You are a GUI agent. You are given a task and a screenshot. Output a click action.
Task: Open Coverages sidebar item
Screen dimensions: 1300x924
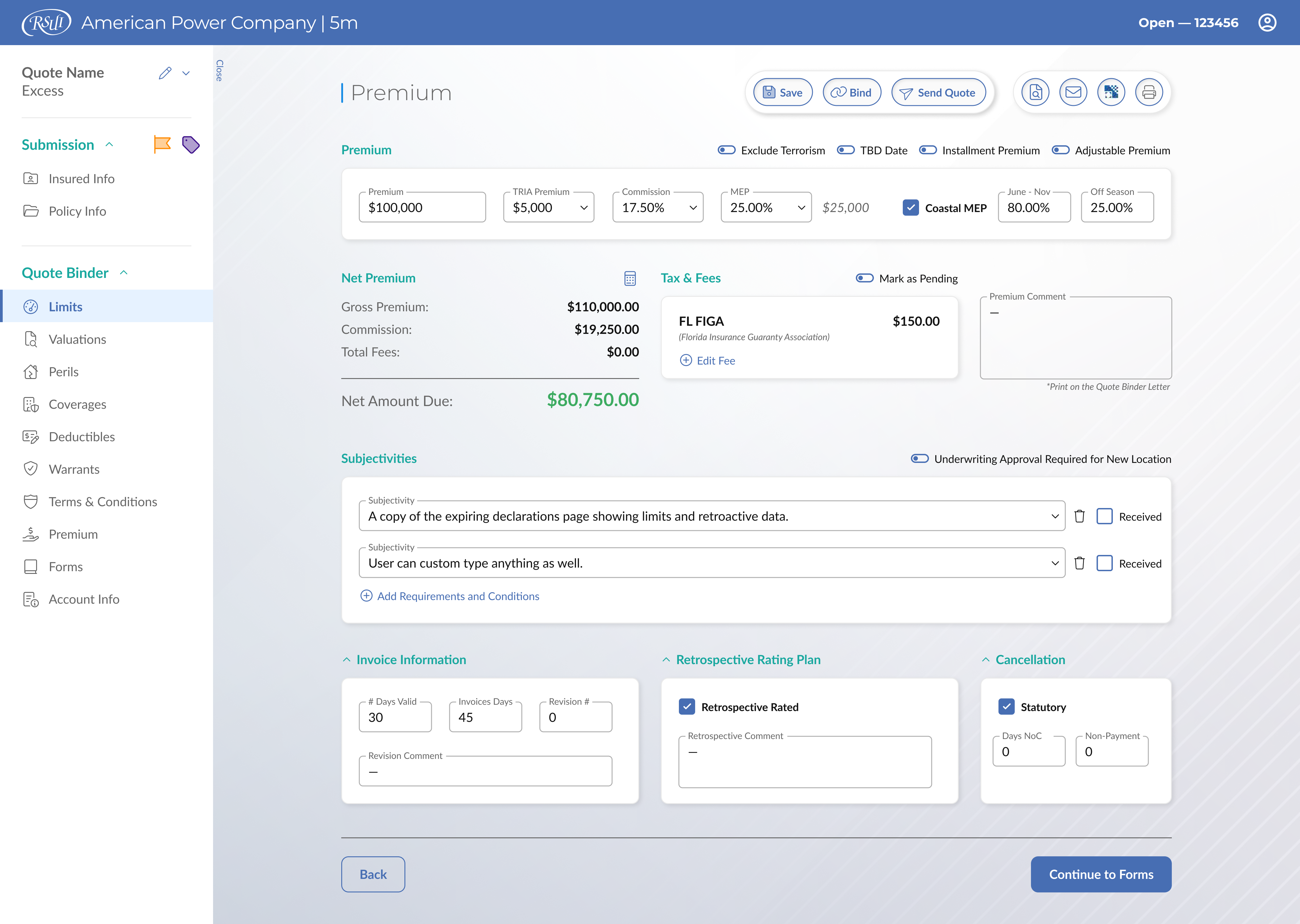click(107, 404)
